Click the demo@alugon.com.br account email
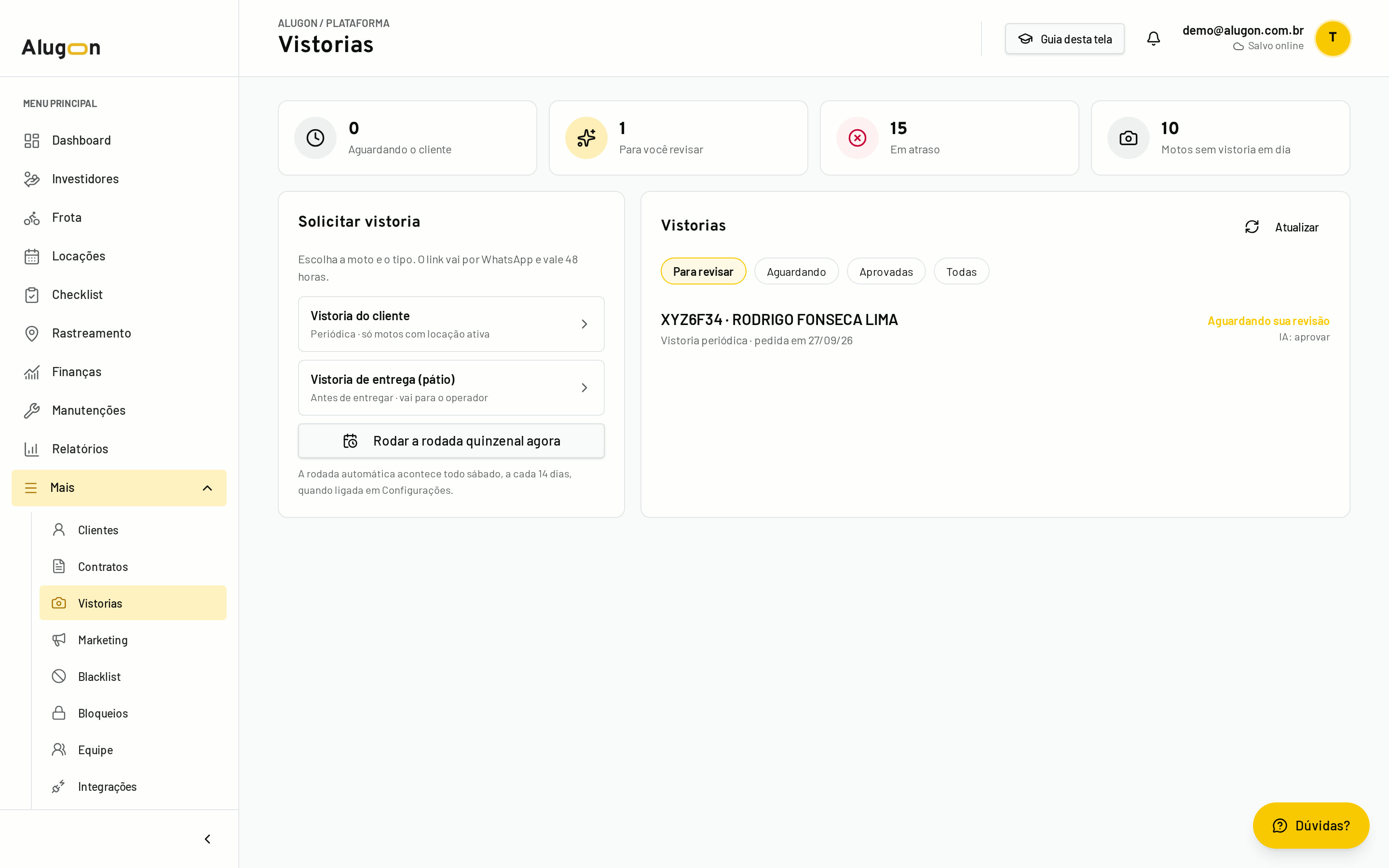The image size is (1389, 868). tap(1243, 30)
